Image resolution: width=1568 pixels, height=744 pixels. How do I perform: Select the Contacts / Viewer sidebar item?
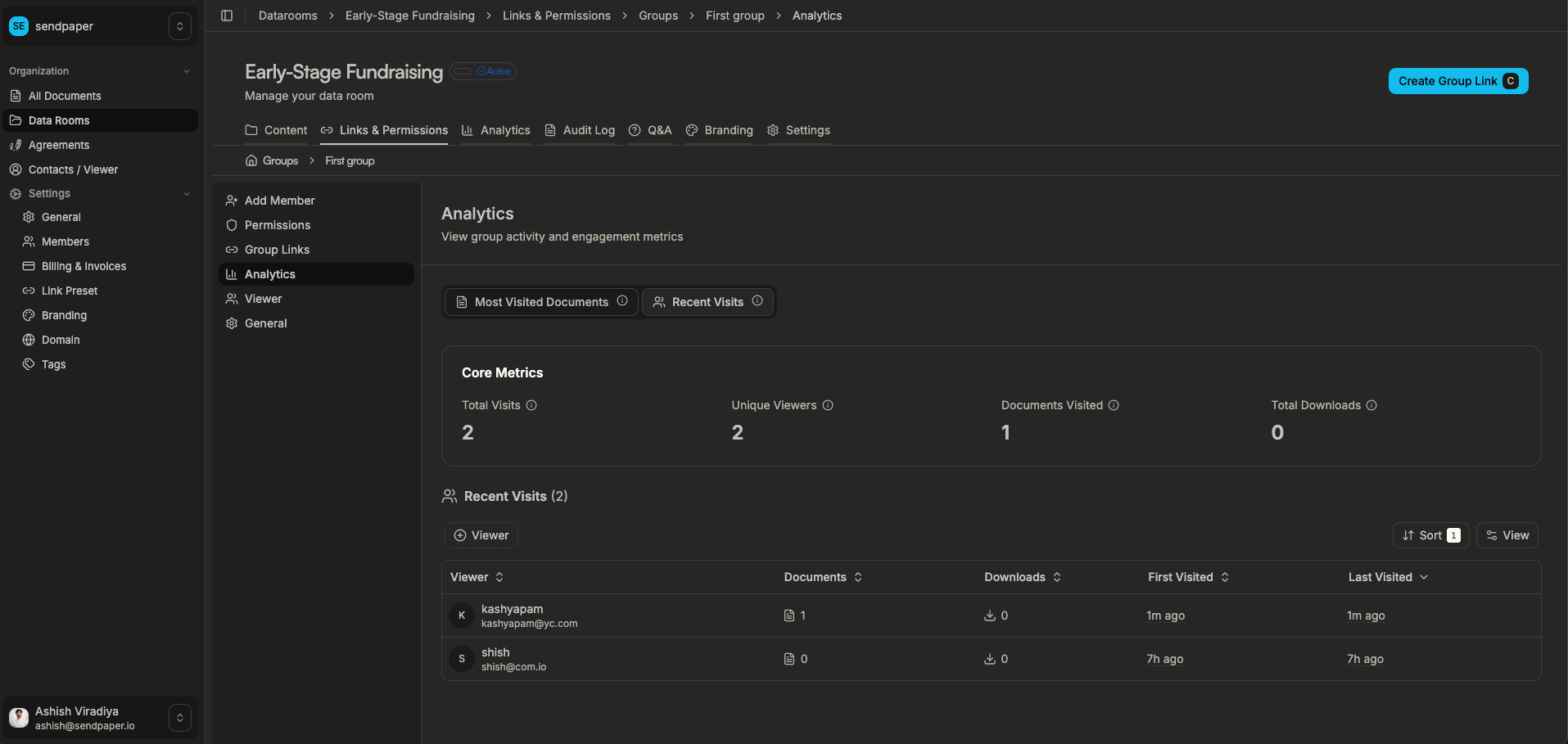[74, 169]
